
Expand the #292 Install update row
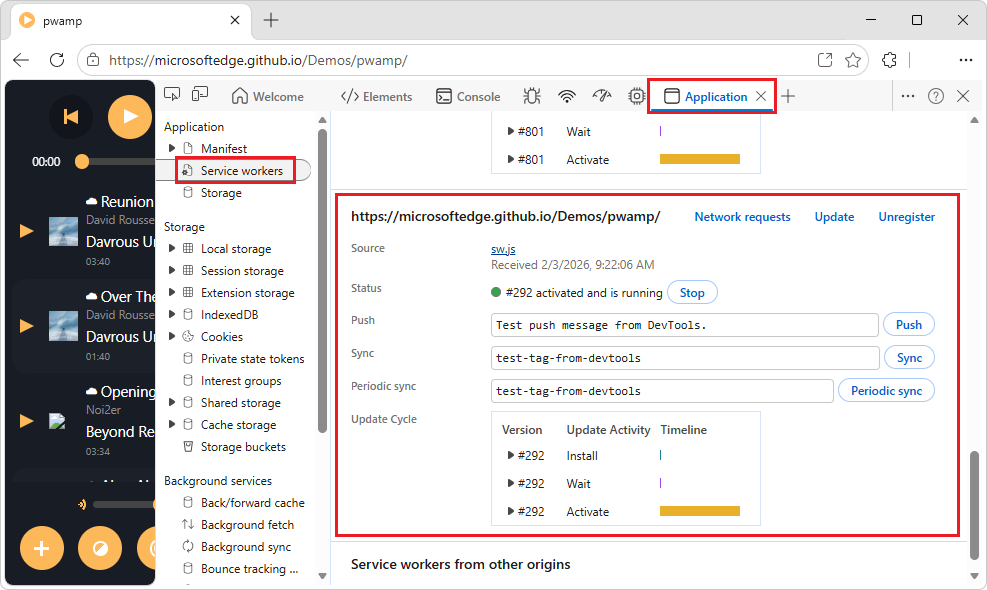pyautogui.click(x=510, y=455)
